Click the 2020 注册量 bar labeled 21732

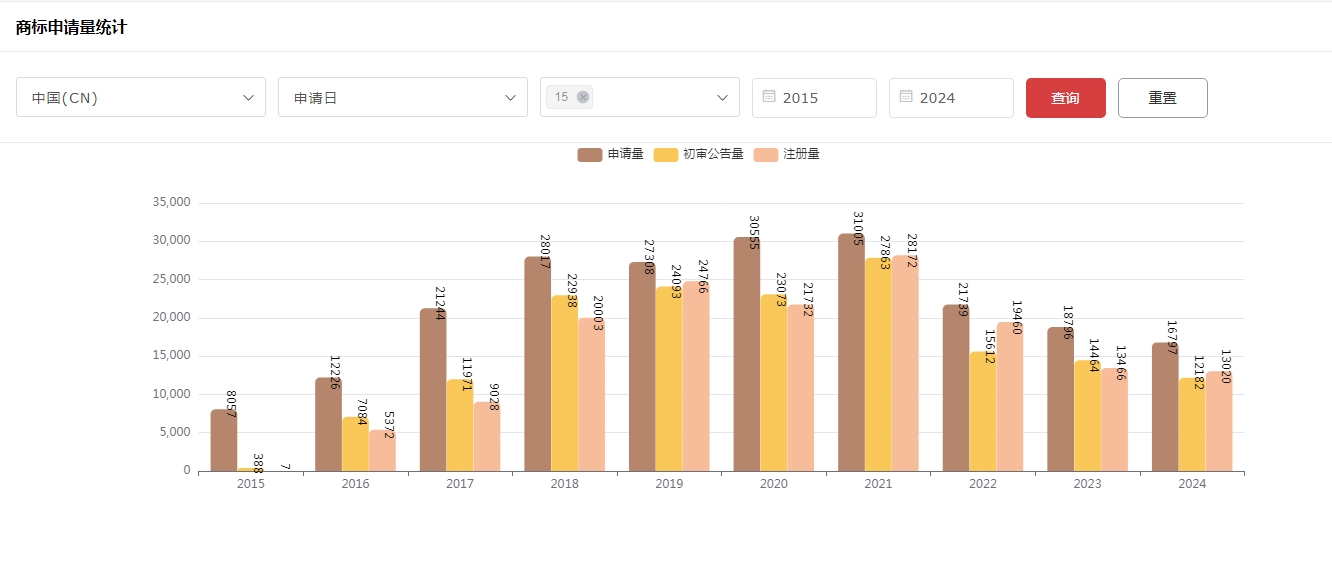(x=800, y=388)
